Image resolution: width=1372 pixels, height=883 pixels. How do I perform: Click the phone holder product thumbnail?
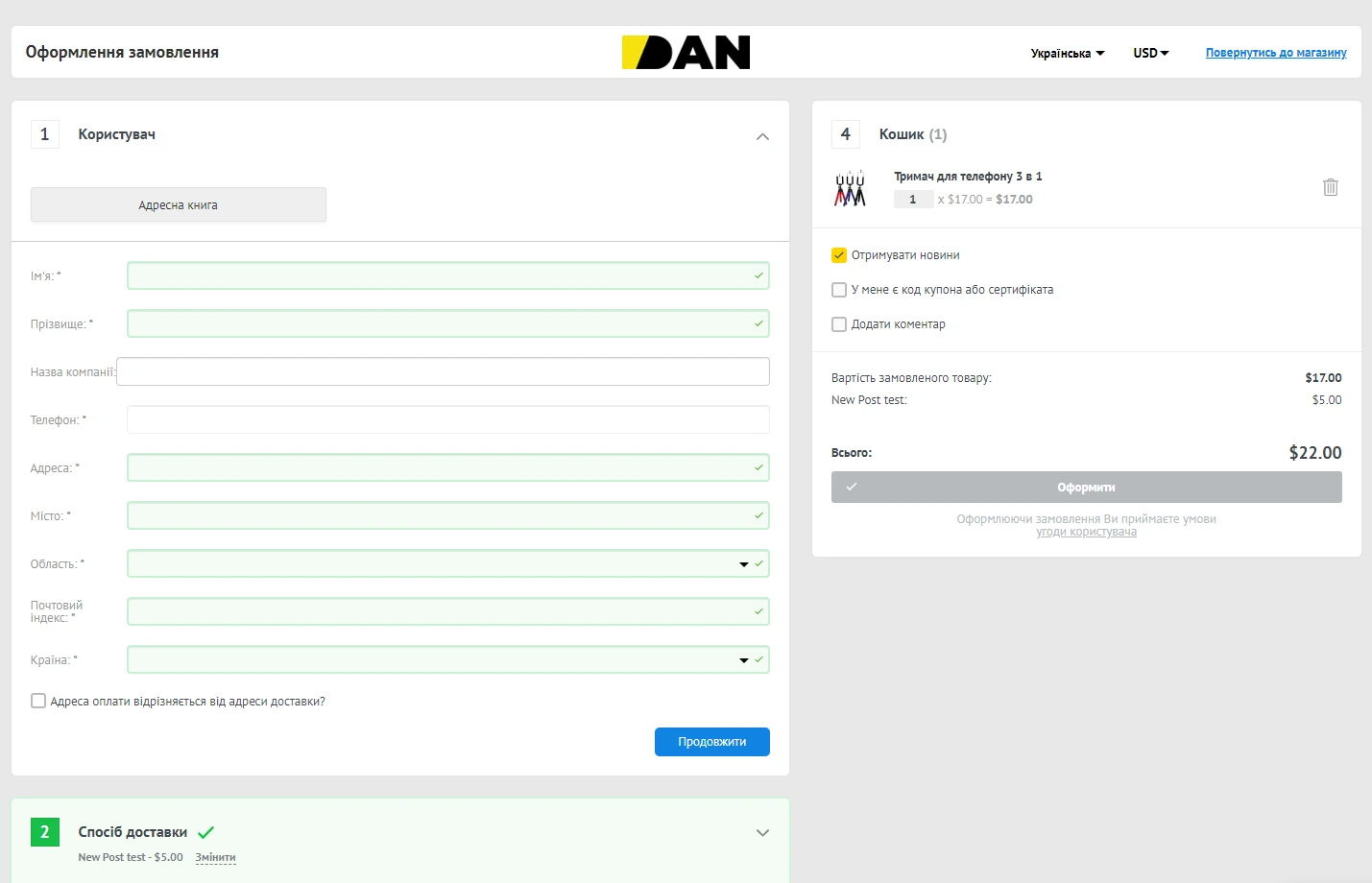coord(850,189)
